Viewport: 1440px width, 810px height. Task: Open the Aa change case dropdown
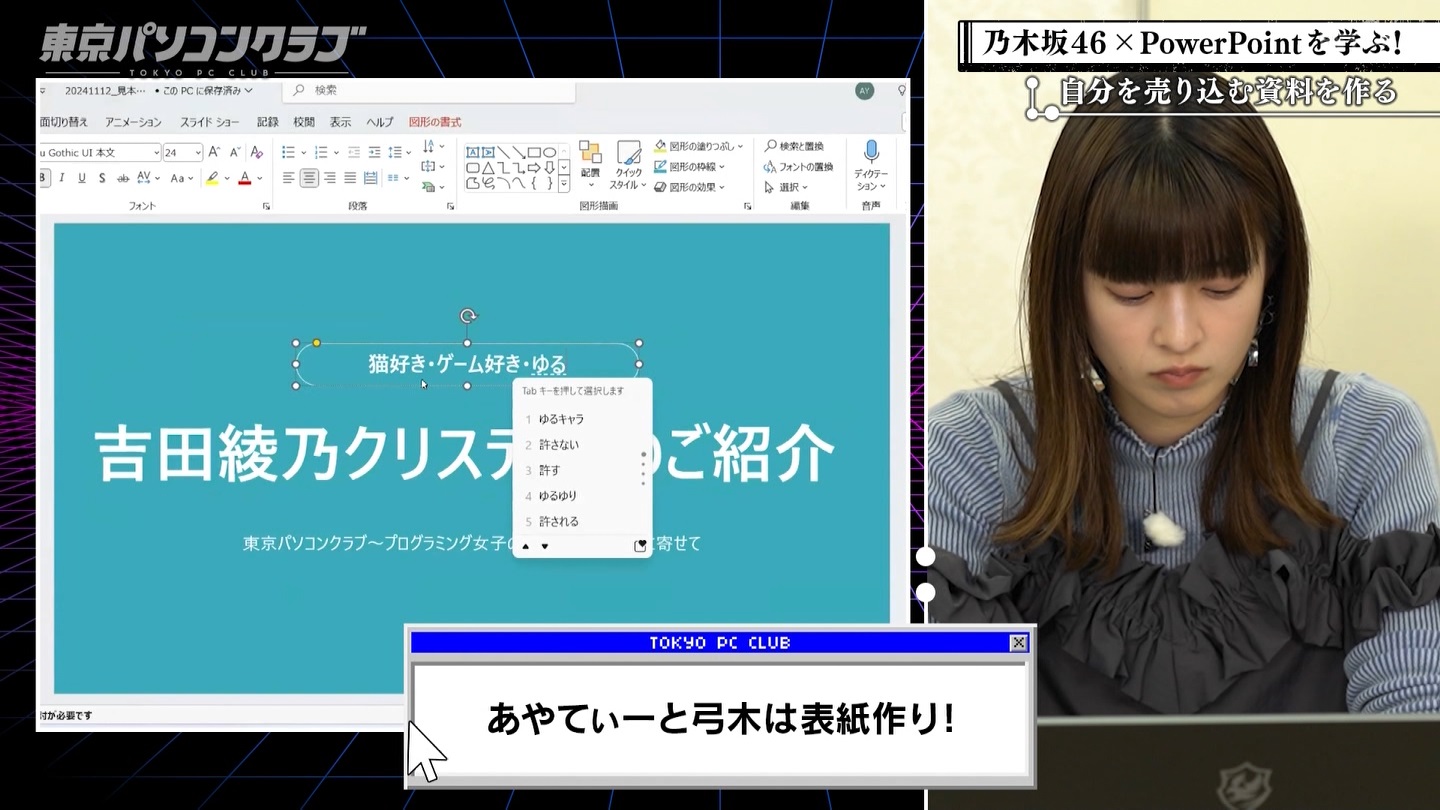pos(182,178)
